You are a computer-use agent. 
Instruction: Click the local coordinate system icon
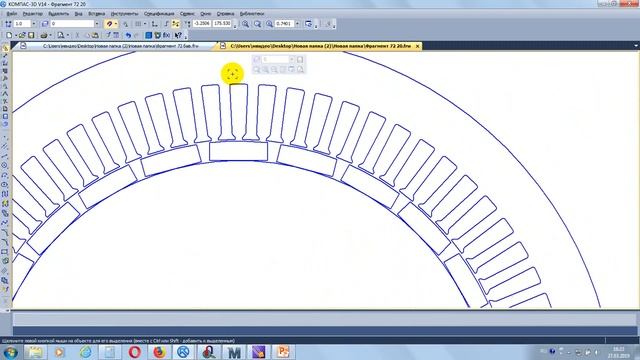click(x=155, y=24)
